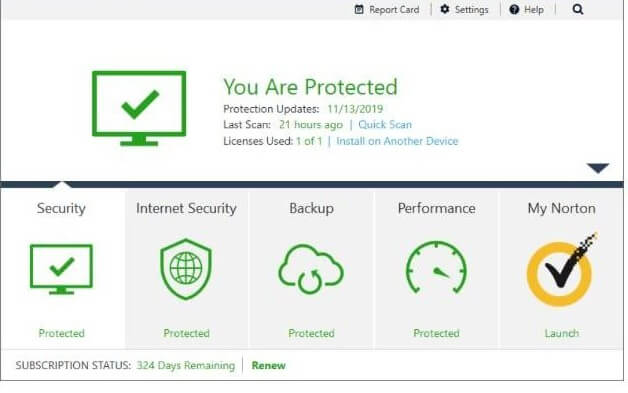Click the Settings gear icon
The image size is (628, 393).
(x=445, y=9)
